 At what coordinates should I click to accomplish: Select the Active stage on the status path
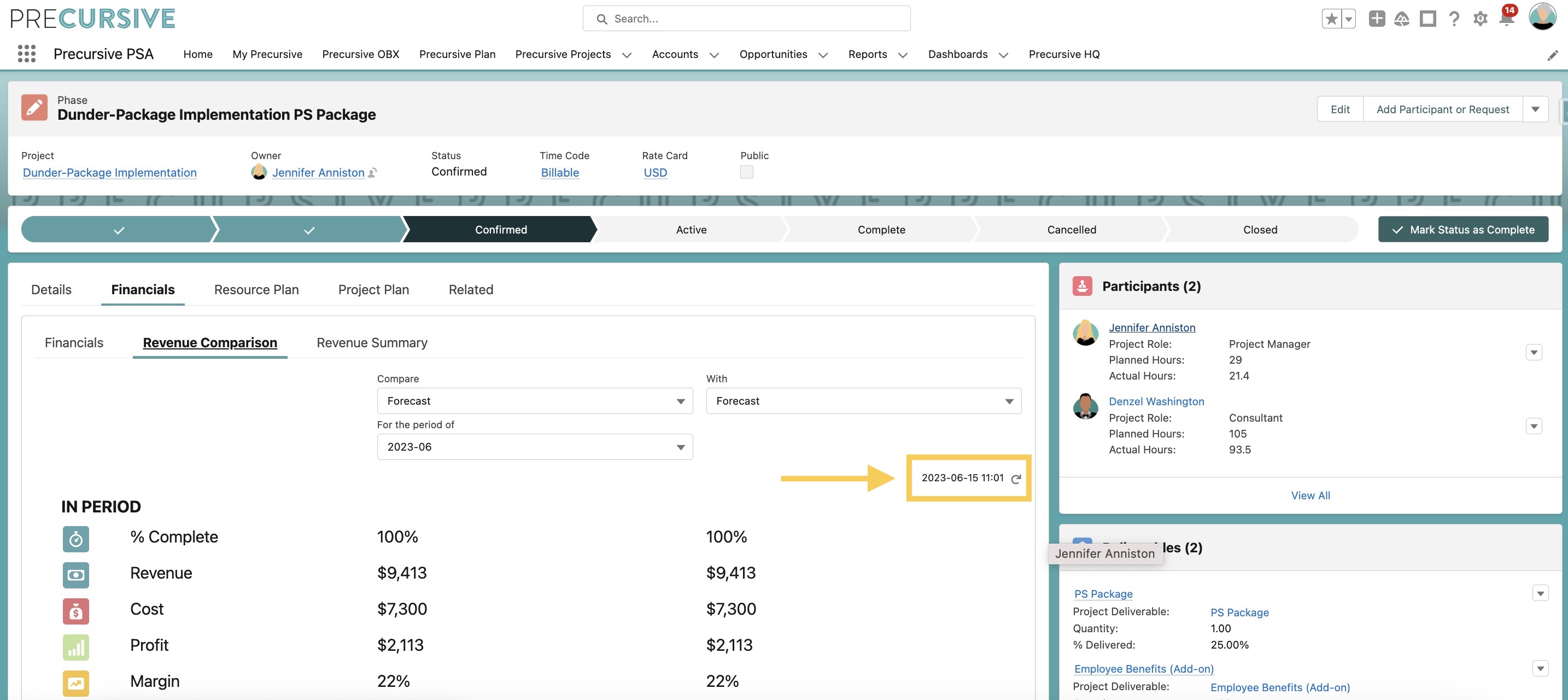pyautogui.click(x=691, y=230)
